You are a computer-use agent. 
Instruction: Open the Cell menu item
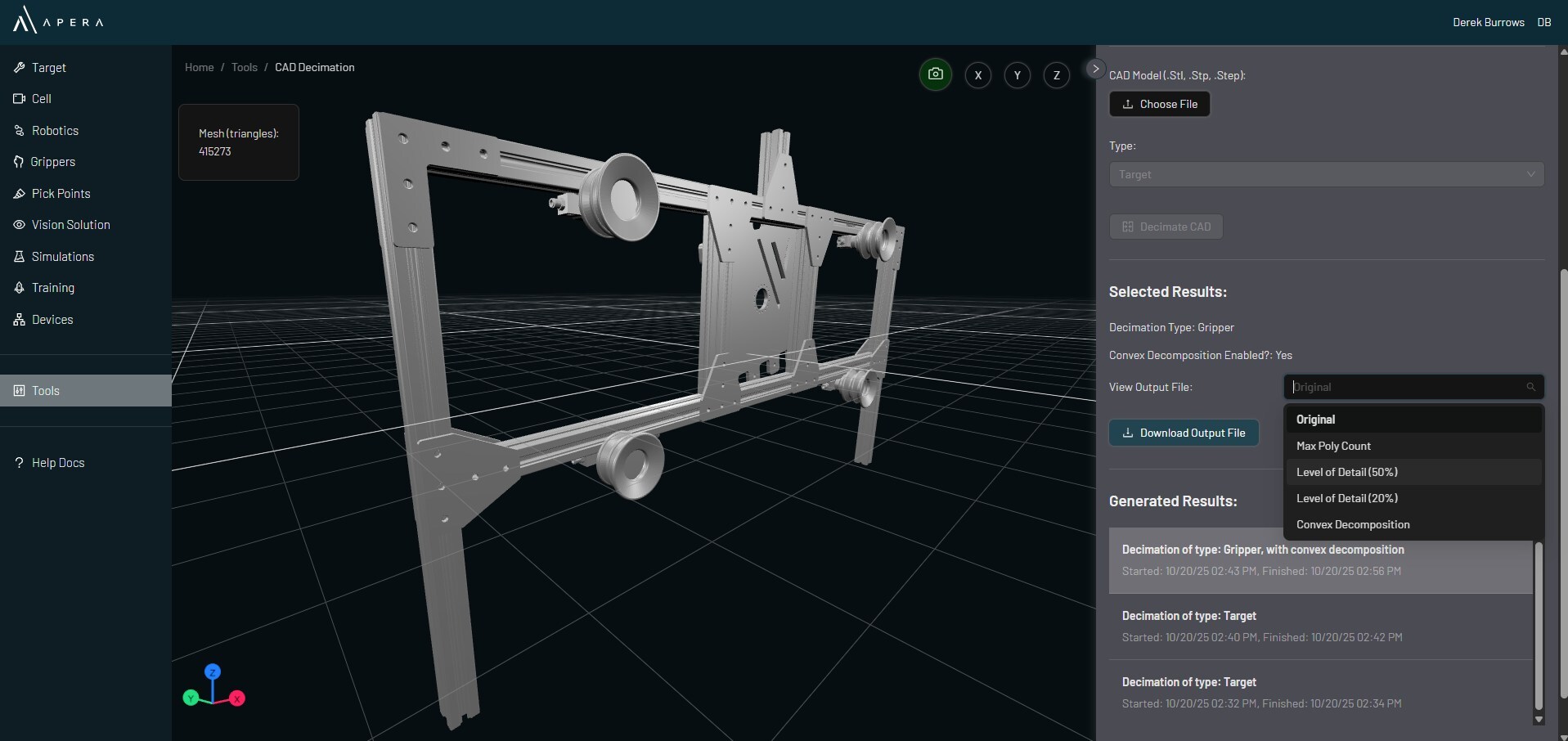86,99
